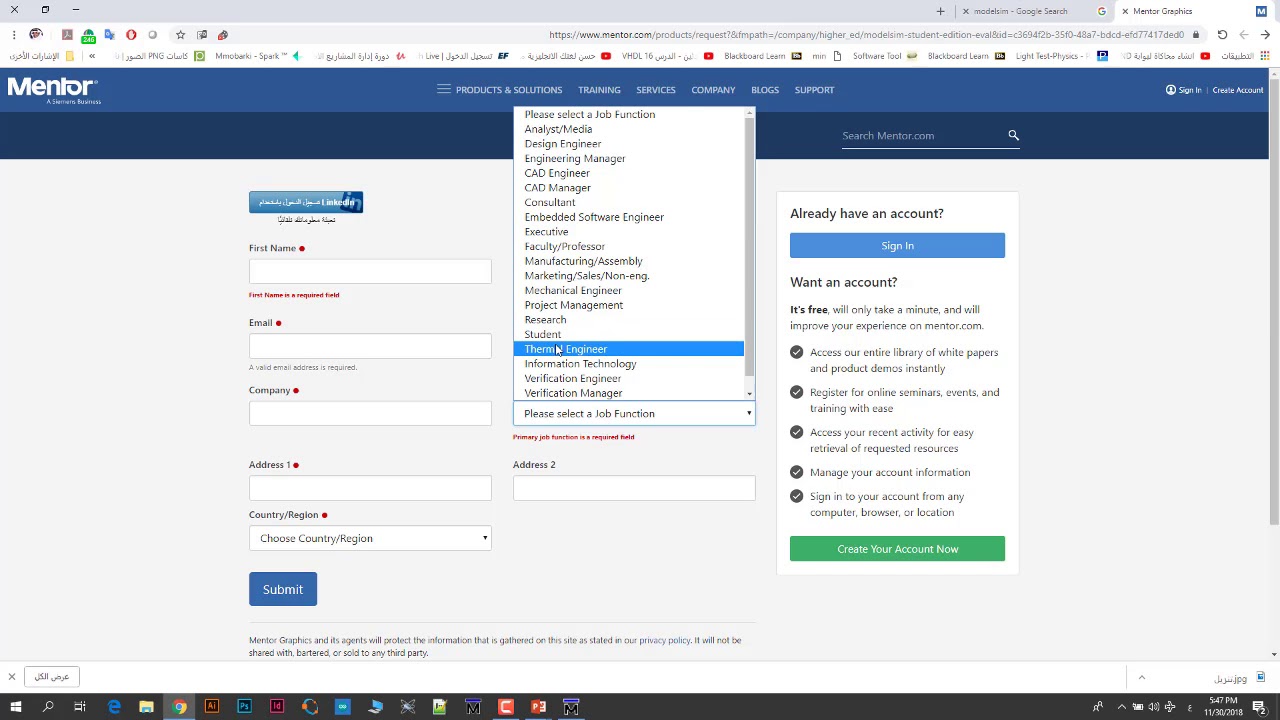Click the Chrome profile avatar
This screenshot has width=1280, height=720.
pyautogui.click(x=36, y=35)
